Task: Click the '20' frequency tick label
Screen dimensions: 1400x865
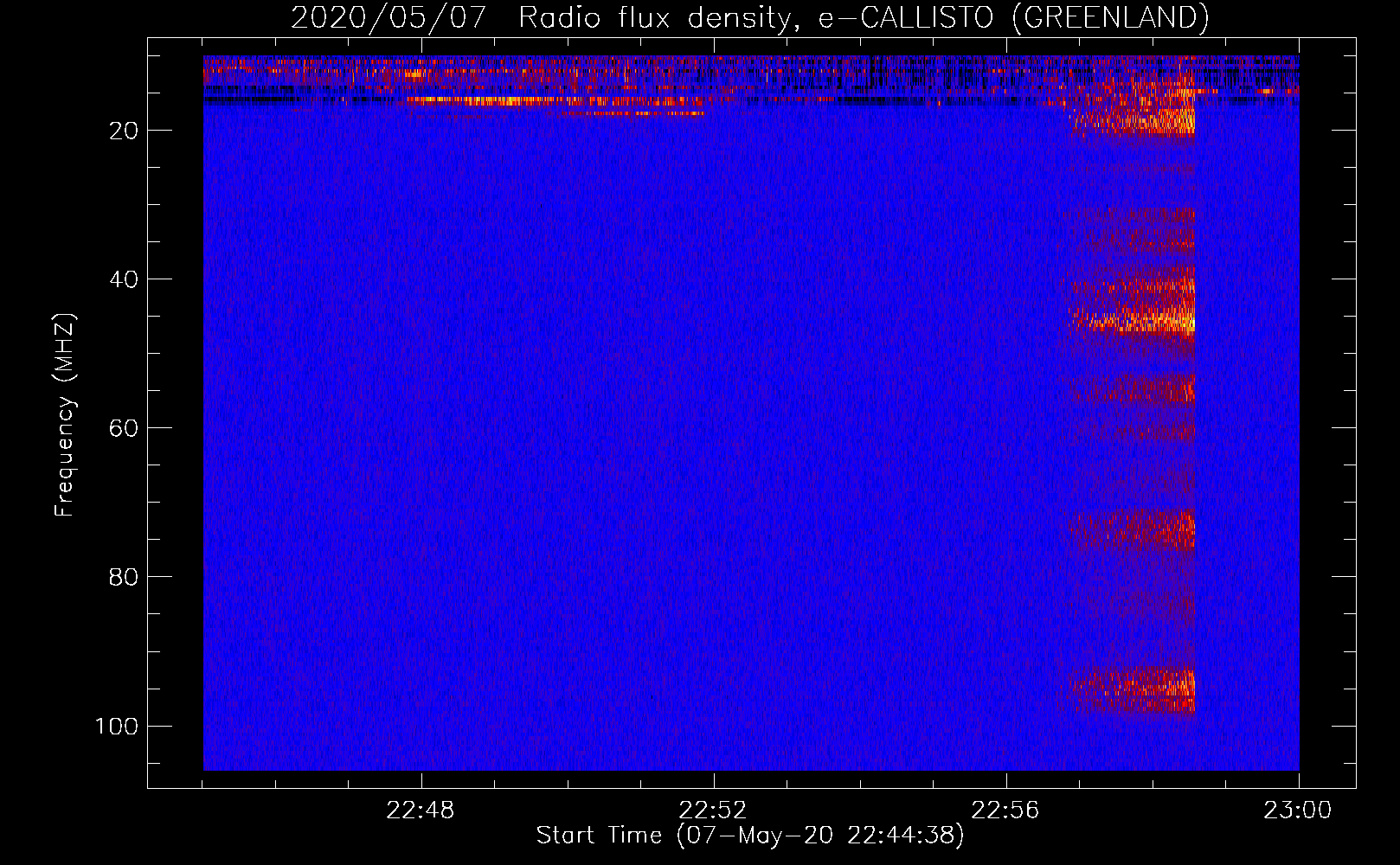Action: point(124,131)
